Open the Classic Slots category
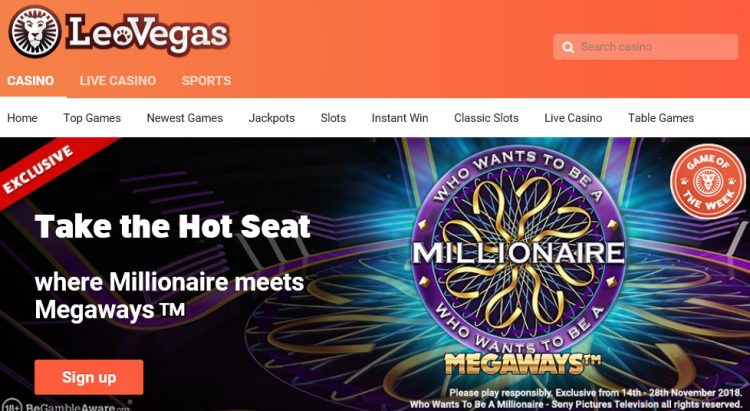The height and width of the screenshot is (411, 750). pyautogui.click(x=486, y=118)
